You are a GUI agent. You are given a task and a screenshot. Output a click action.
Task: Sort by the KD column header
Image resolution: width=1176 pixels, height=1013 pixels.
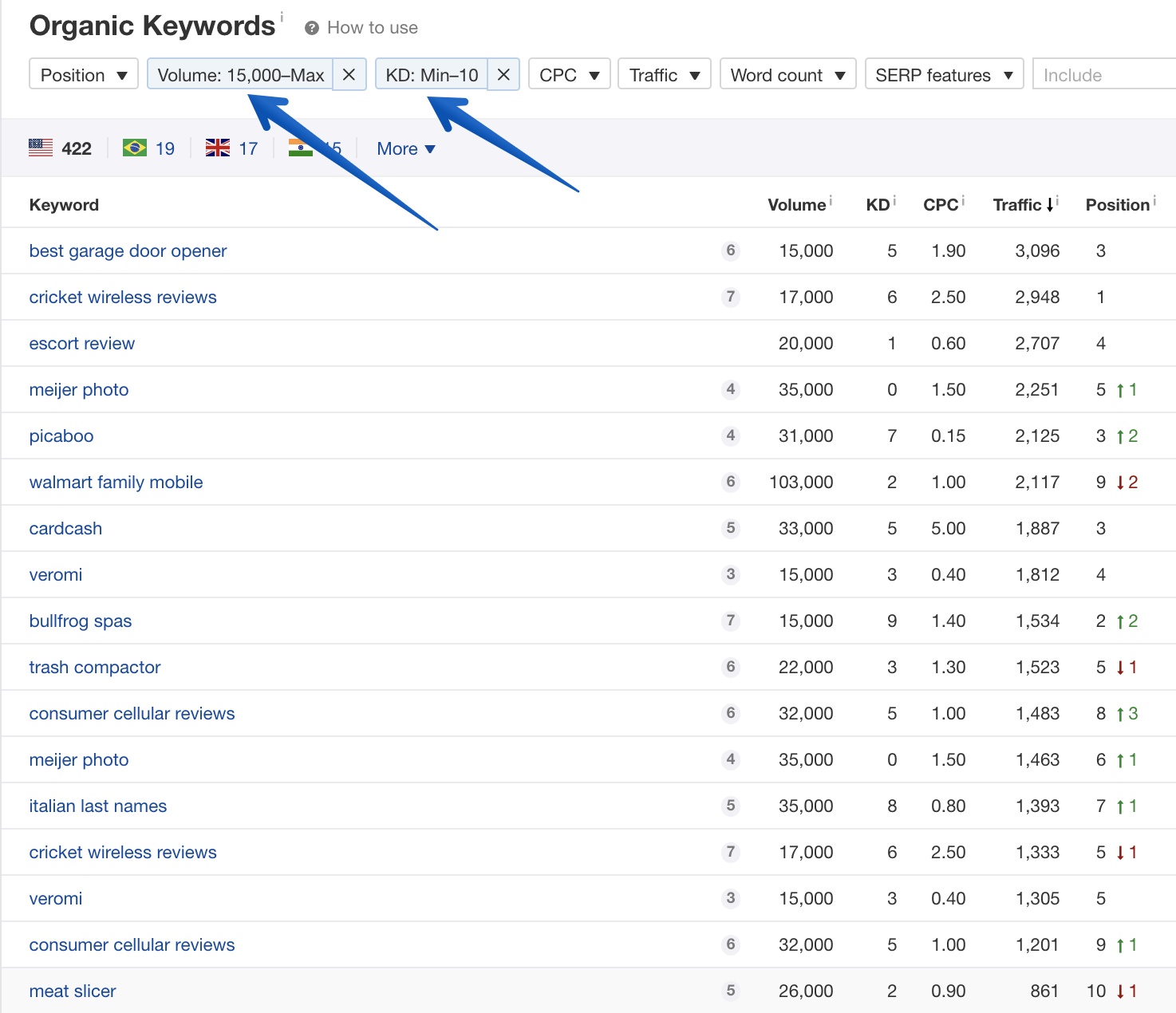click(x=878, y=205)
